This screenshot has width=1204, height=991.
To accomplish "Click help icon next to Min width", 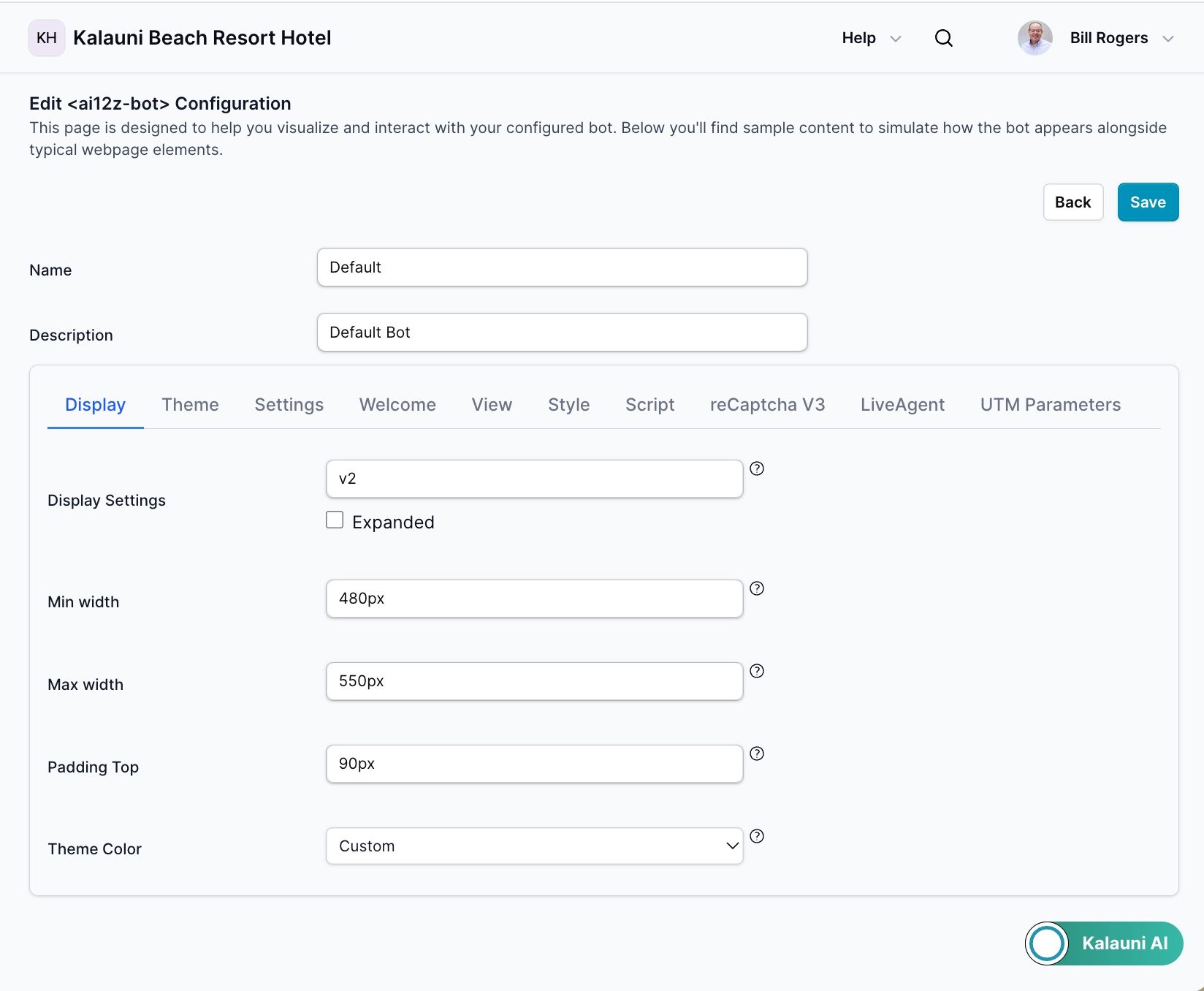I will 757,588.
